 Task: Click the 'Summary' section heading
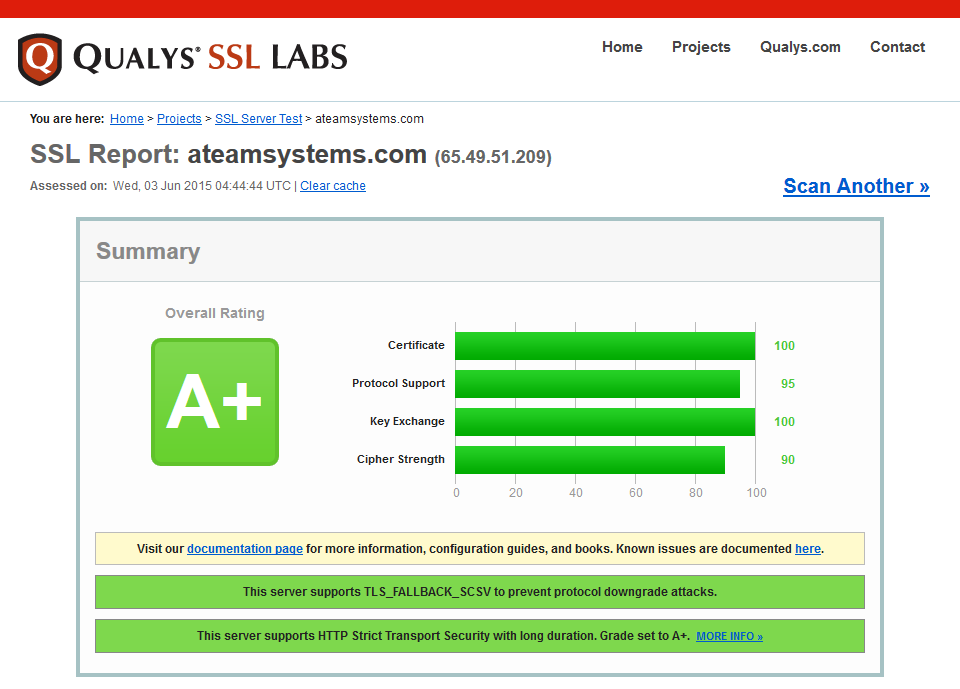click(x=148, y=251)
